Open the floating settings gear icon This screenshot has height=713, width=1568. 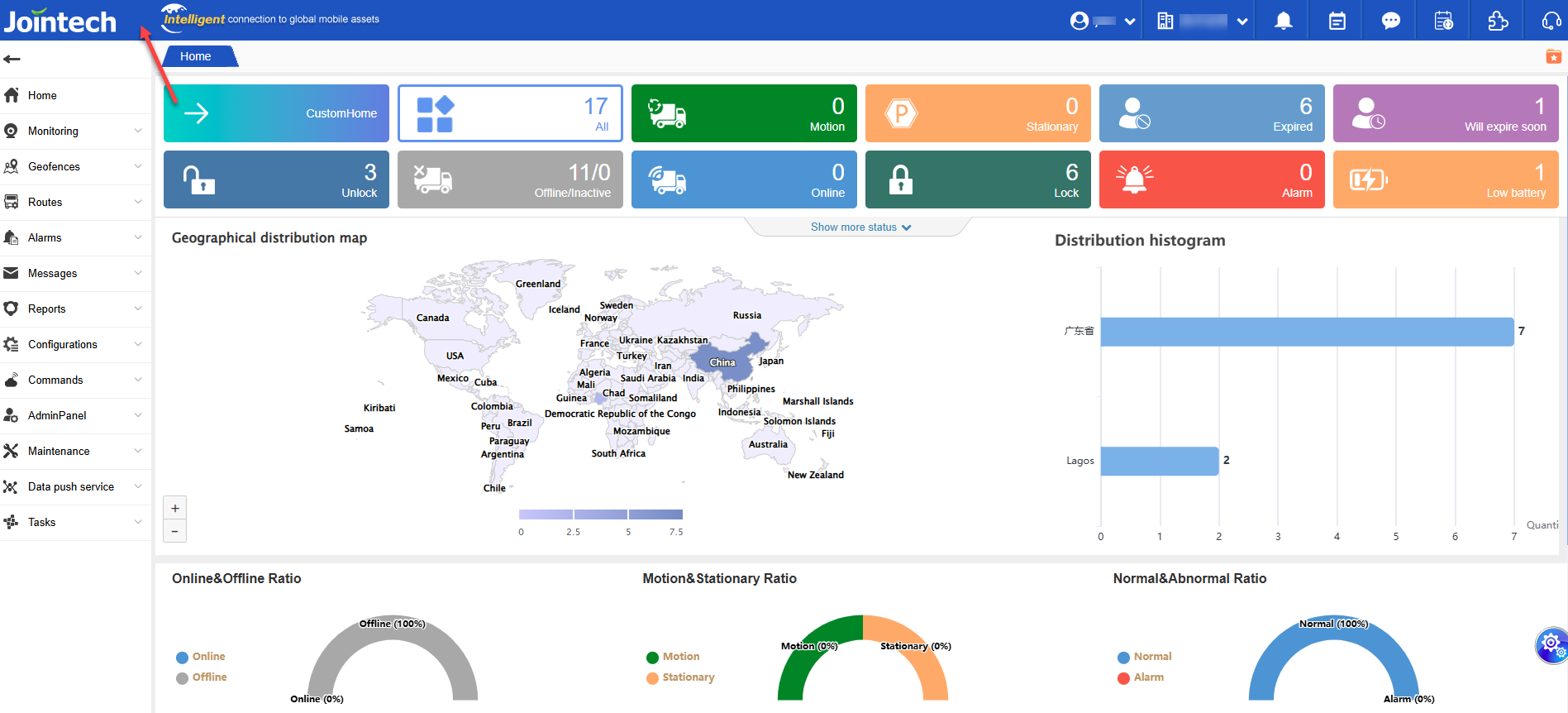pyautogui.click(x=1551, y=644)
